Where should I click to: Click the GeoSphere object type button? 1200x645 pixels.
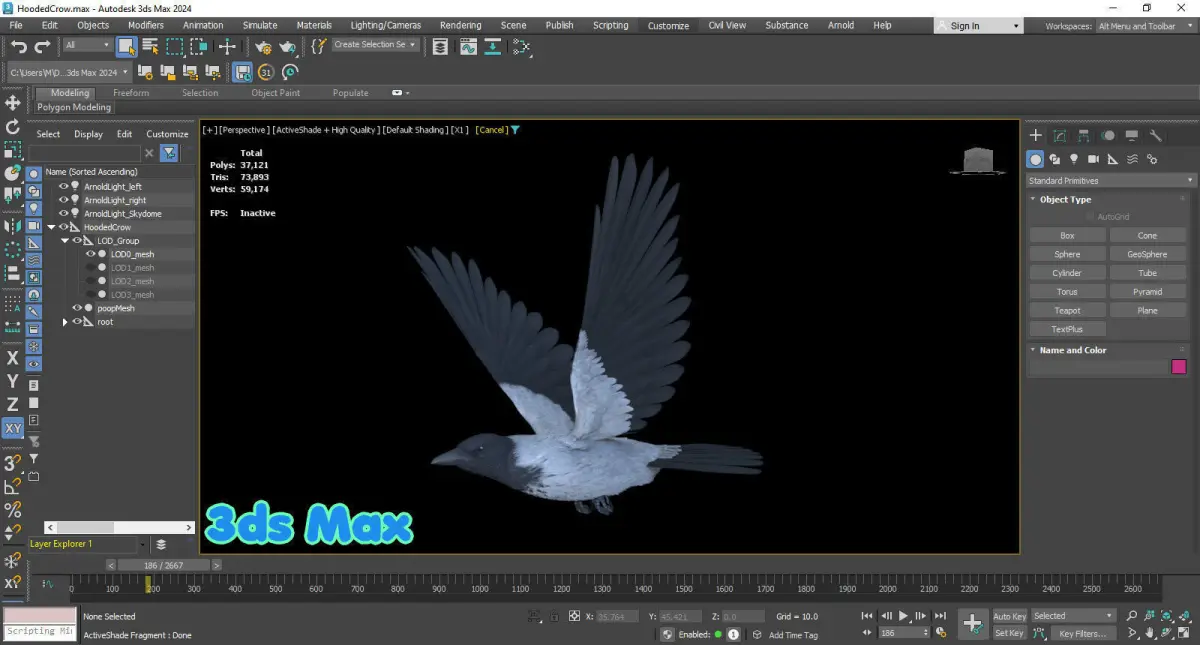coord(1147,254)
